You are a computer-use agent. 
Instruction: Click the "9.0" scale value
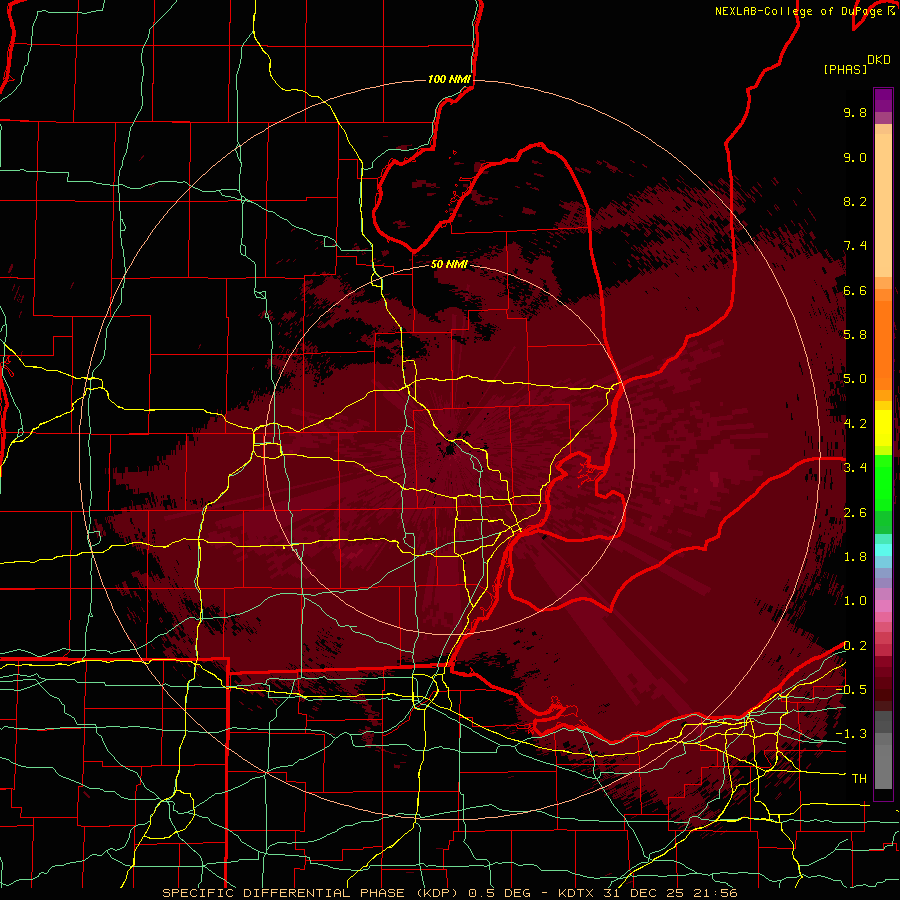tap(855, 157)
